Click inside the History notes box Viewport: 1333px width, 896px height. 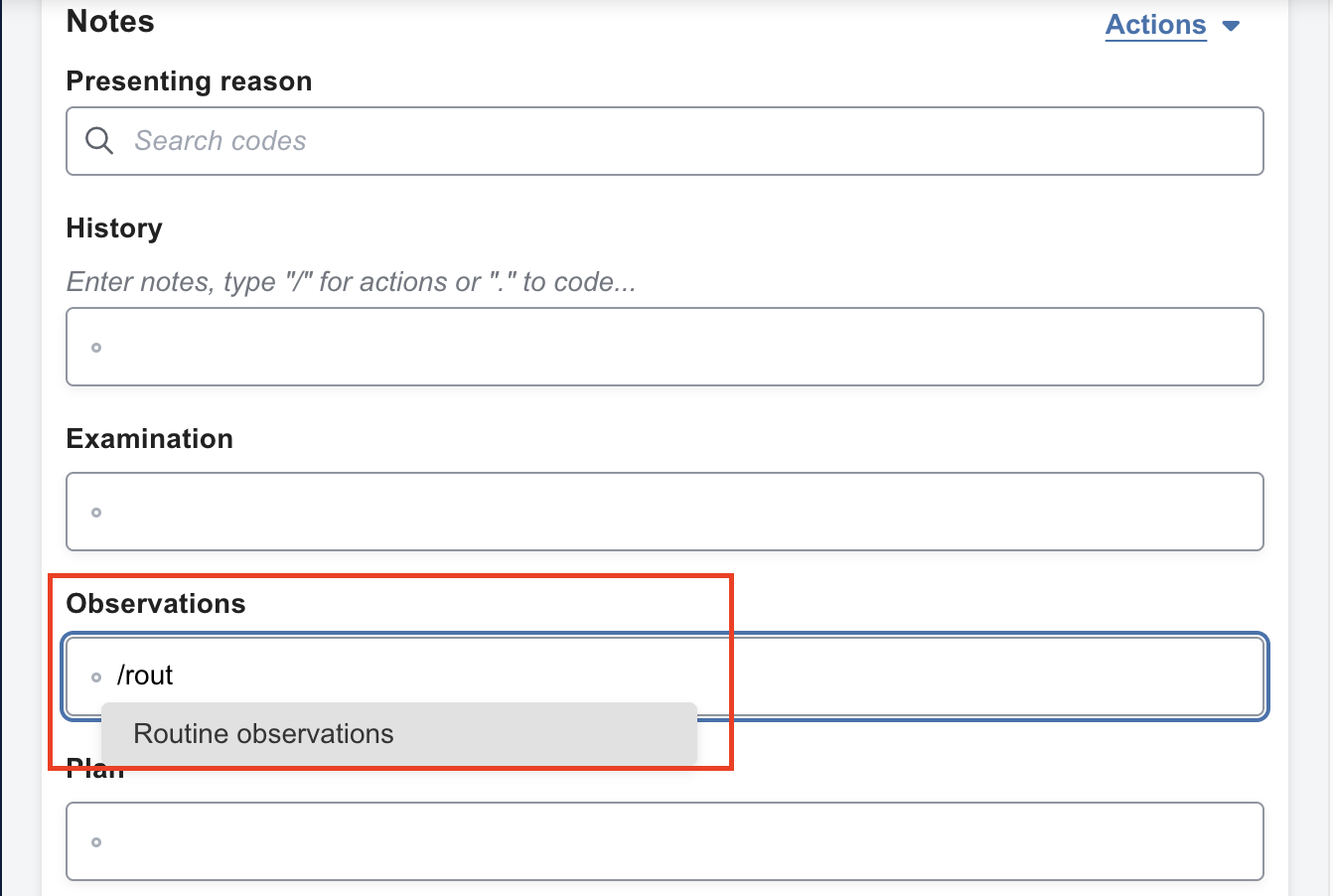pos(666,347)
